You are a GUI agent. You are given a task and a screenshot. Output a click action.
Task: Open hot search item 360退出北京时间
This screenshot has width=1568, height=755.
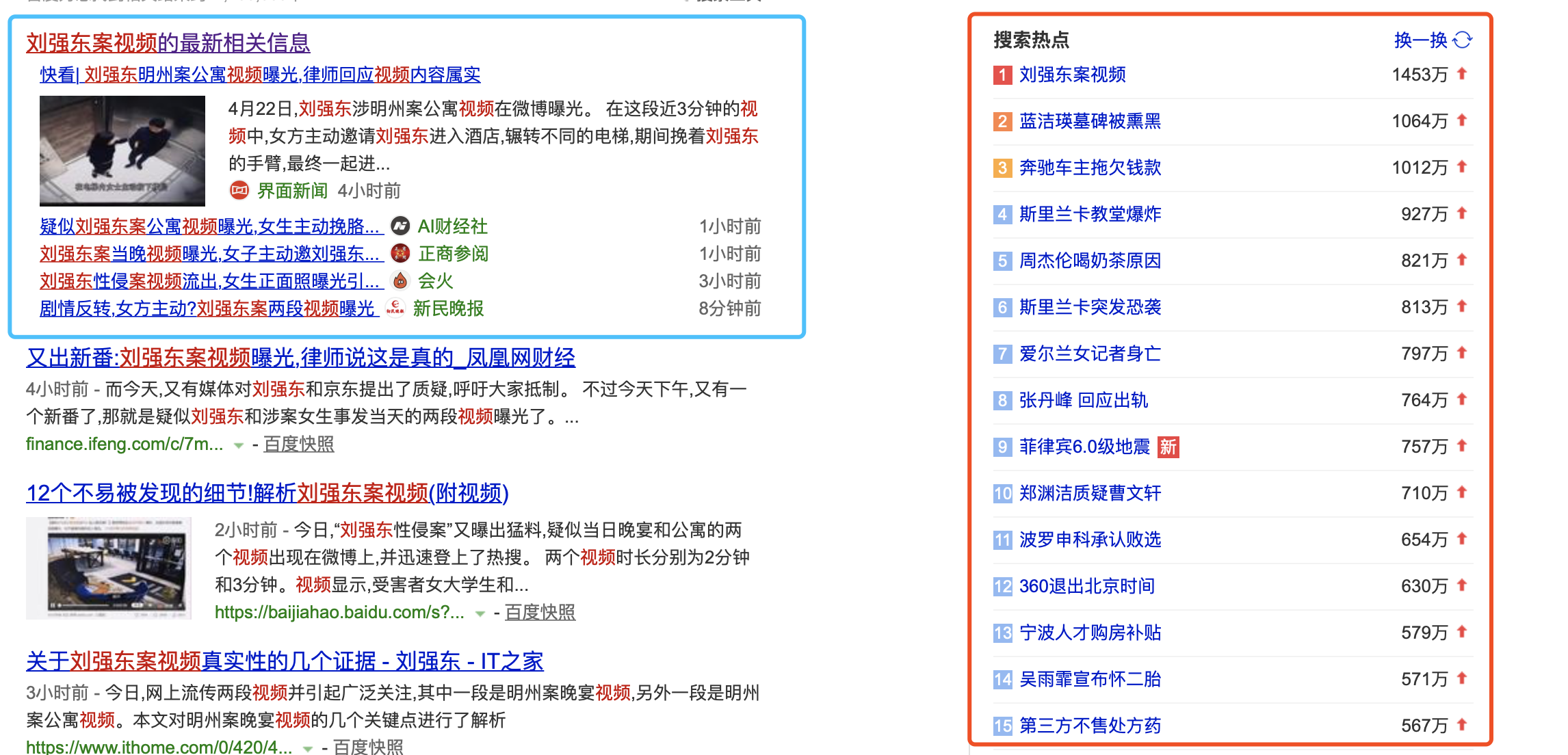pyautogui.click(x=1086, y=586)
